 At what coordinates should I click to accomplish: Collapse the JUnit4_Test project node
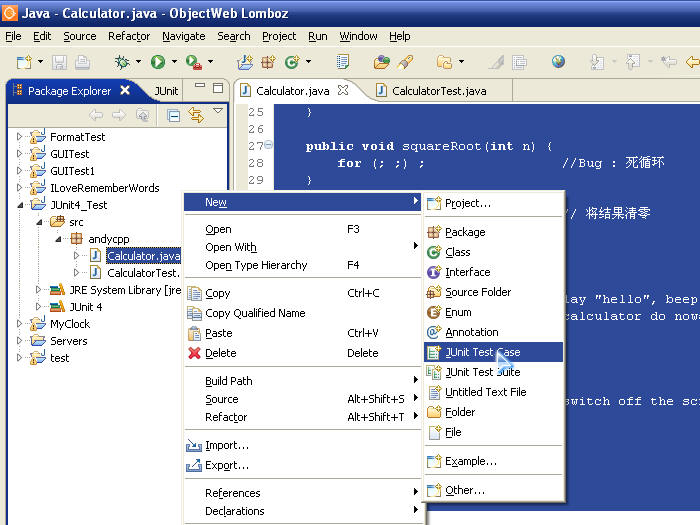[19, 205]
